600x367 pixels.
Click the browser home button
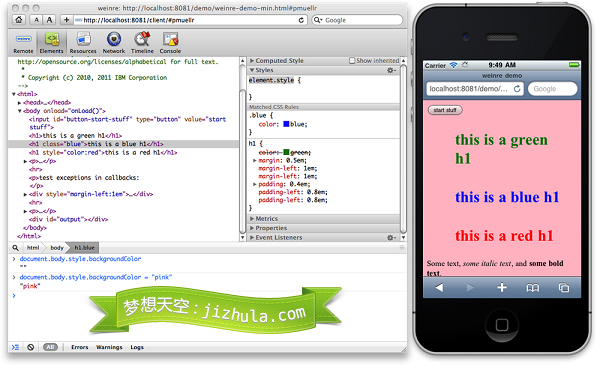19,20
